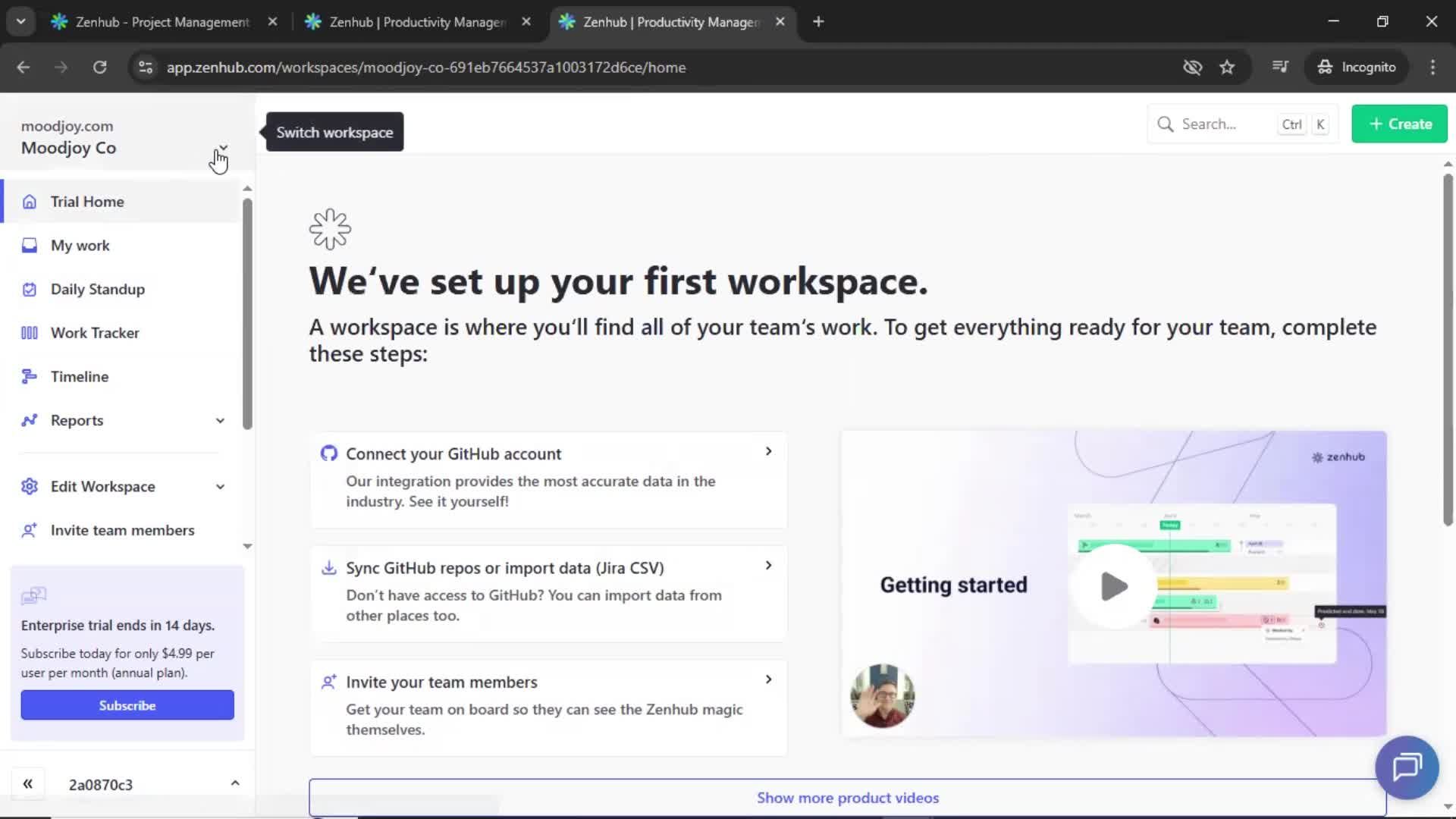Open the Switch workspace dropdown for Moodjoy Co
Image resolution: width=1456 pixels, height=819 pixels.
(222, 147)
